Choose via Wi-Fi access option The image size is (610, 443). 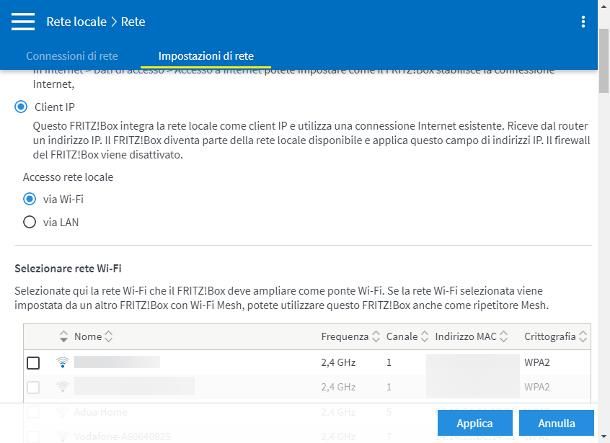[30, 199]
